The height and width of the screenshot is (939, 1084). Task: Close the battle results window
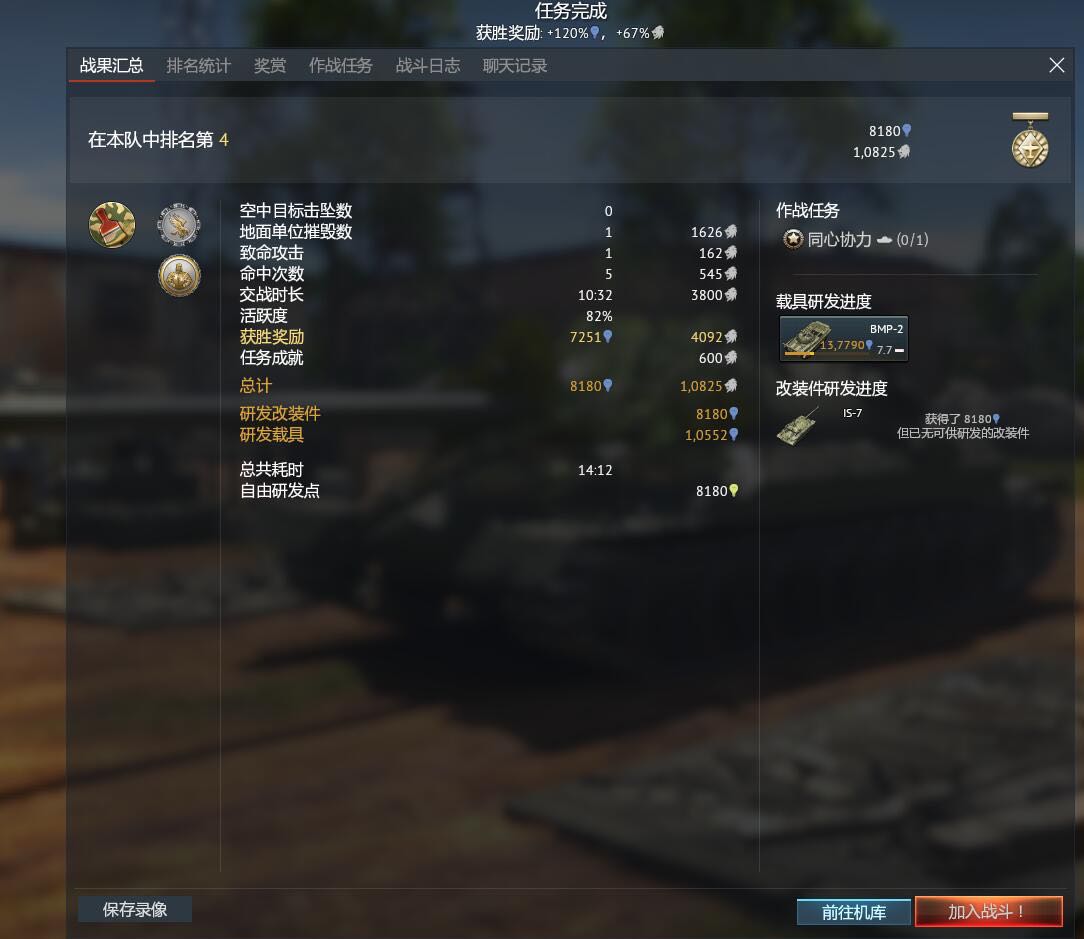click(1056, 66)
